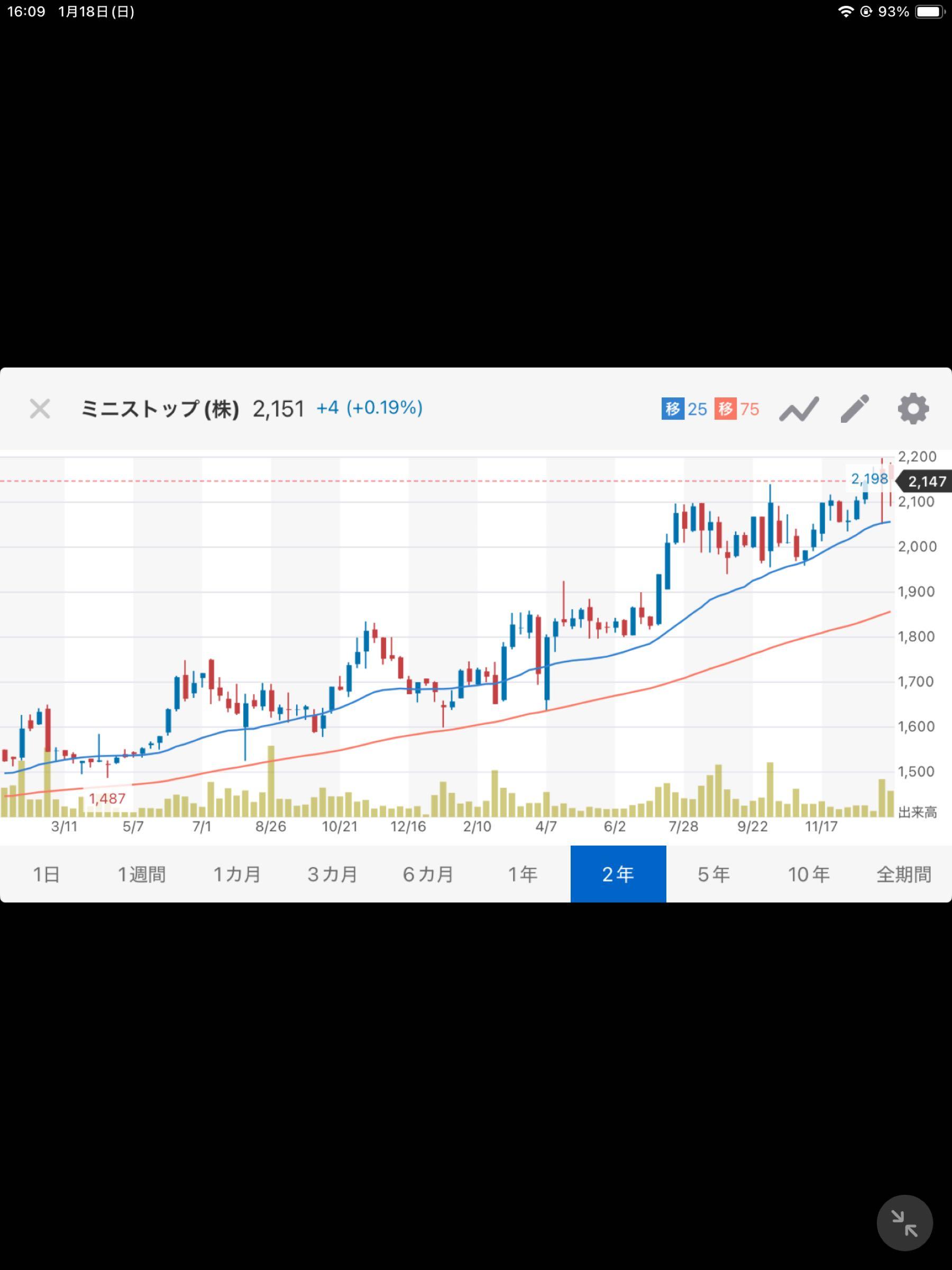The width and height of the screenshot is (952, 1270).
Task: Switch to the 1週間 timeframe tab
Action: (x=142, y=874)
